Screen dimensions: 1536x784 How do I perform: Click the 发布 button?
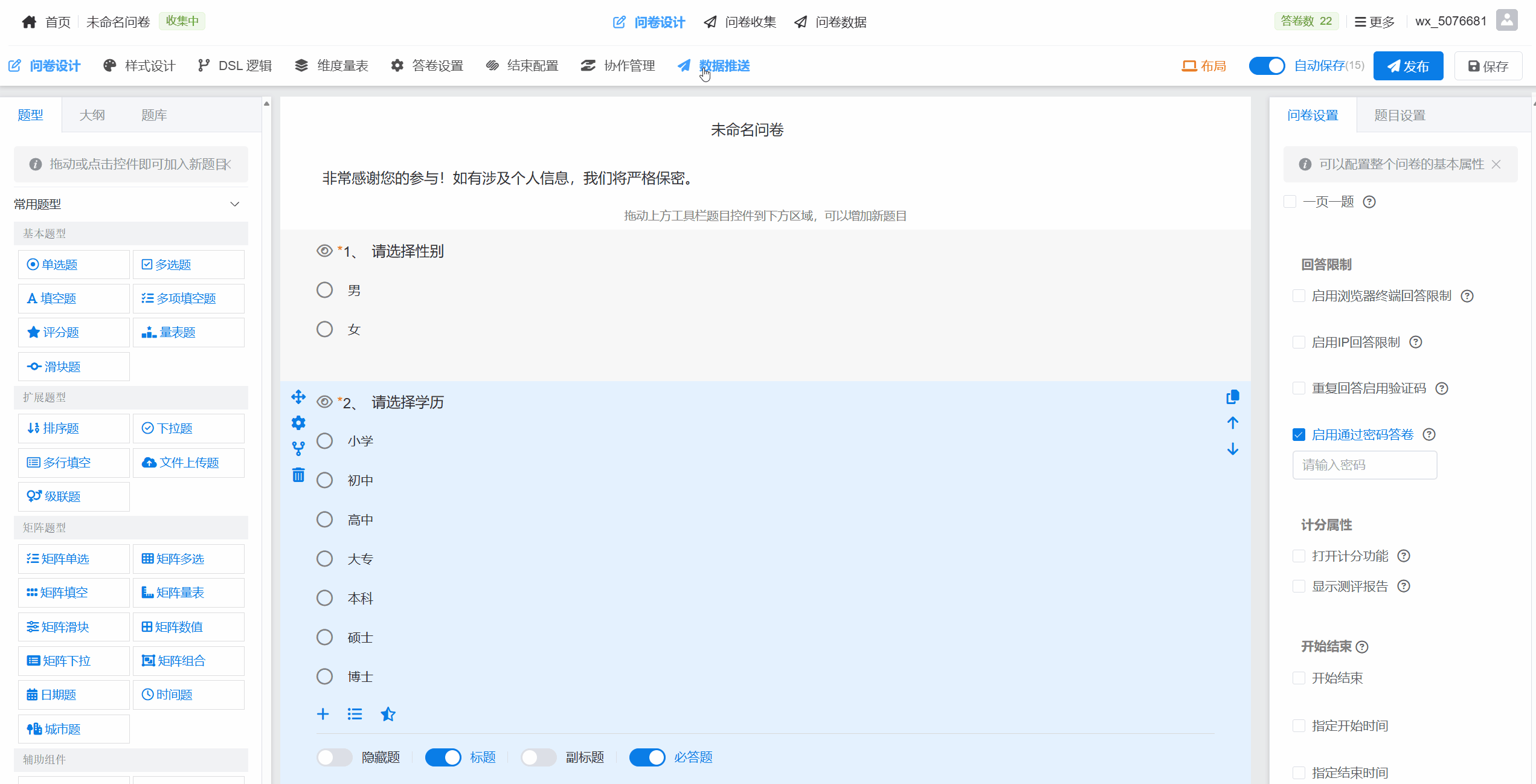coord(1408,66)
